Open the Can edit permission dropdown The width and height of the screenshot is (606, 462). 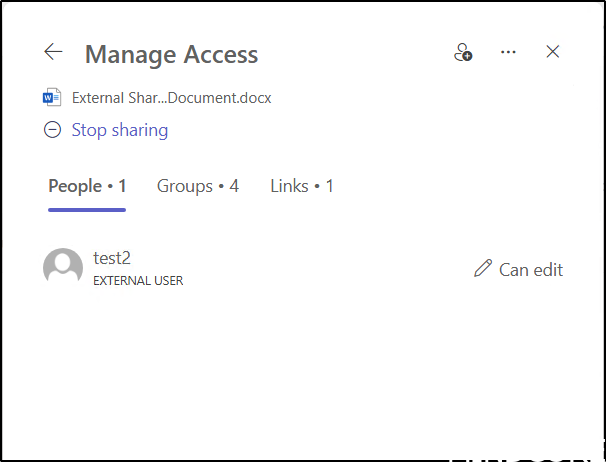[531, 269]
